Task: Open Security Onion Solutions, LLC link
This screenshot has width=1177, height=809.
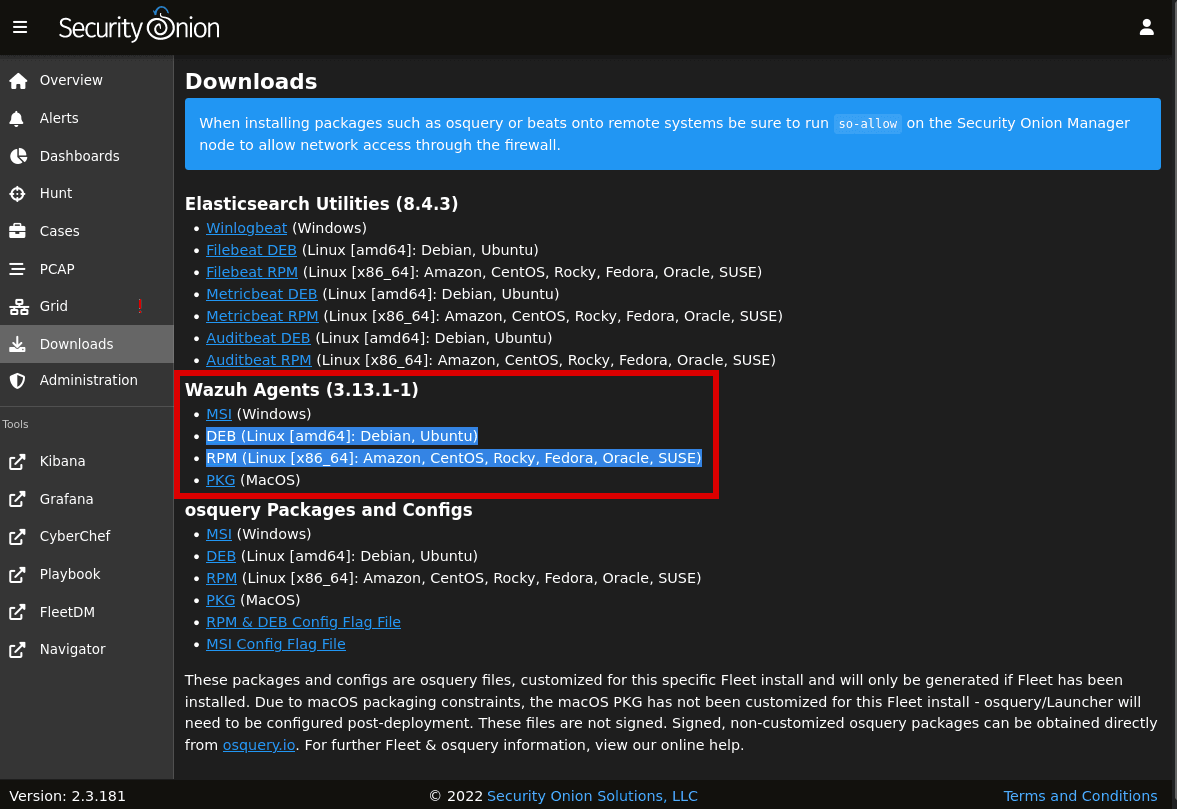Action: [592, 796]
